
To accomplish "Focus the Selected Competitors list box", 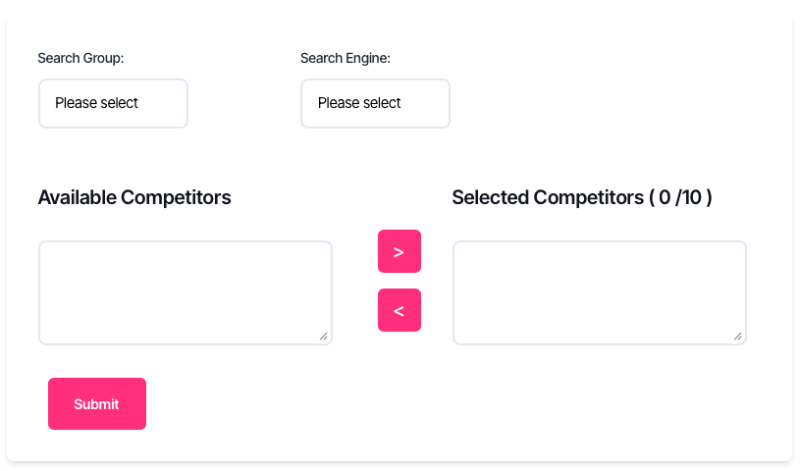I will point(599,292).
